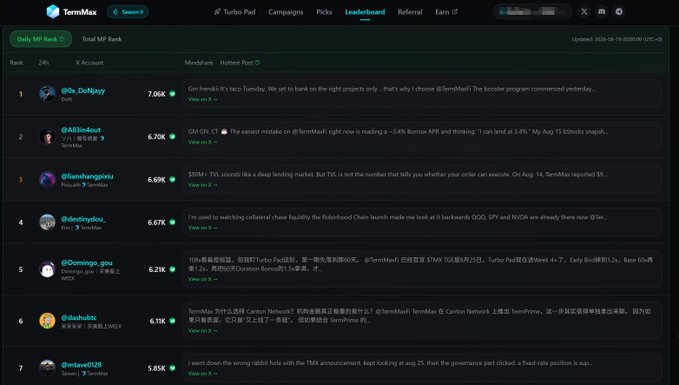This screenshot has width=679, height=385.
Task: Open the Picks page
Action: coord(324,12)
